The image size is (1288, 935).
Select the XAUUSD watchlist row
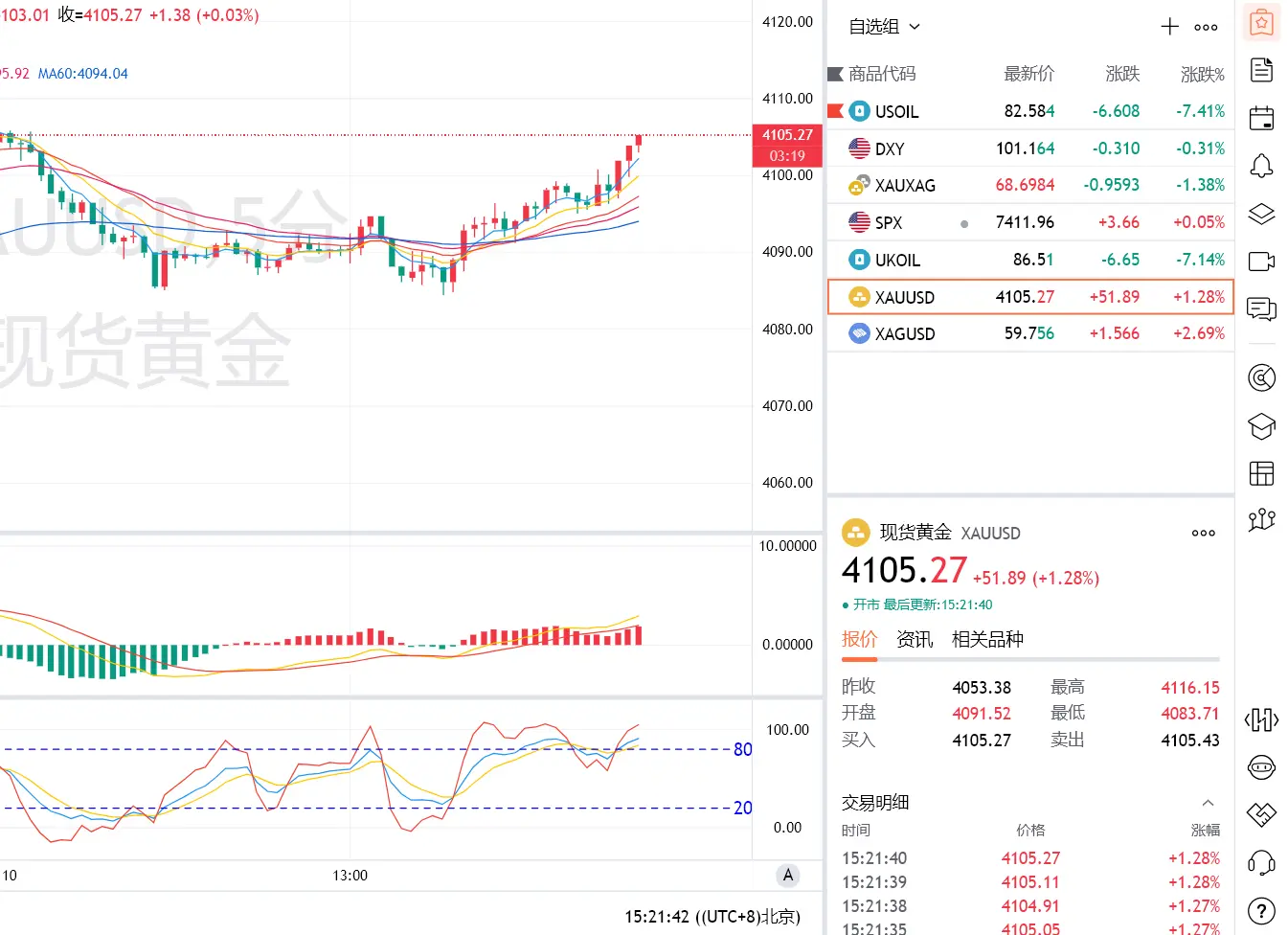click(1030, 297)
